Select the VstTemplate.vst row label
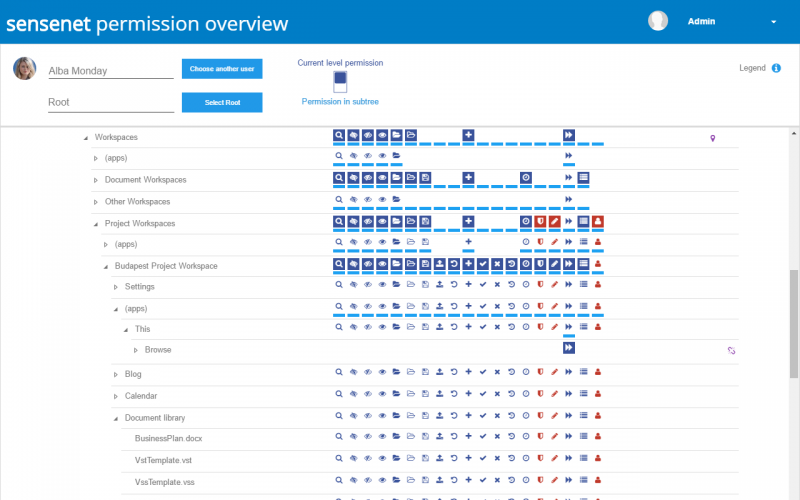Screen dimensions: 800x500 (x=163, y=461)
